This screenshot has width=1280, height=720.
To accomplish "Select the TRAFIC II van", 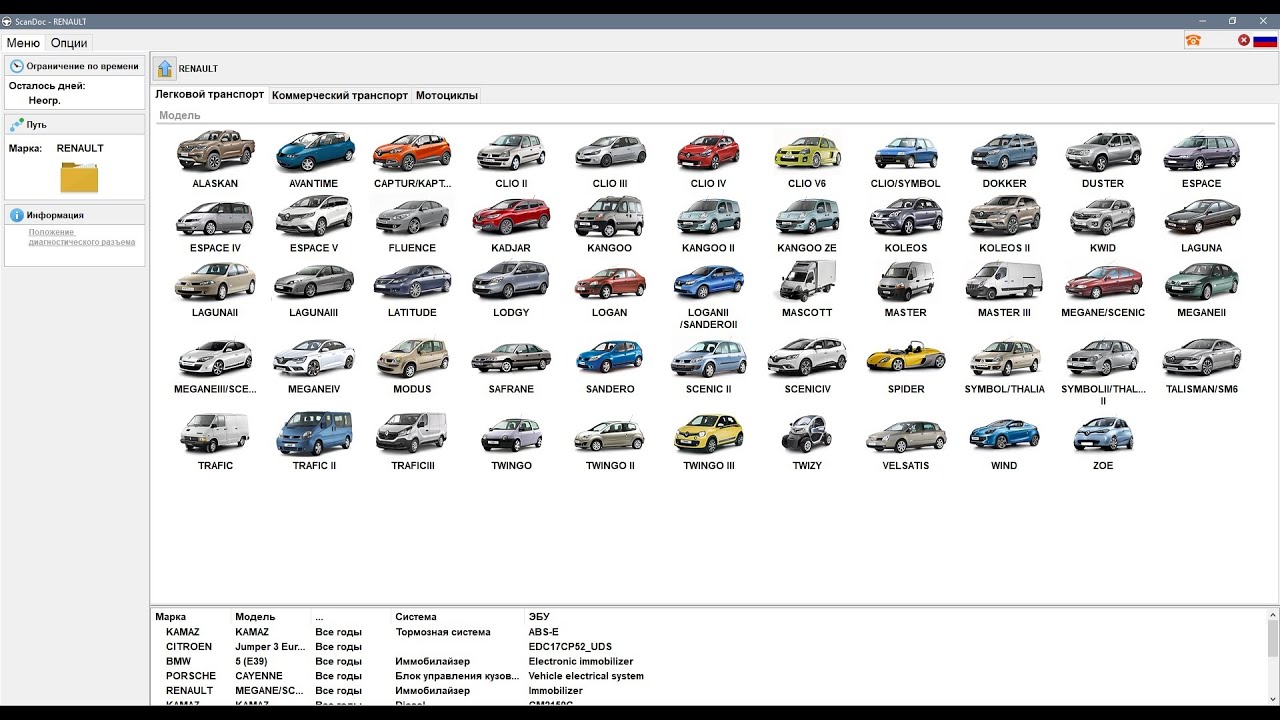I will pos(314,432).
